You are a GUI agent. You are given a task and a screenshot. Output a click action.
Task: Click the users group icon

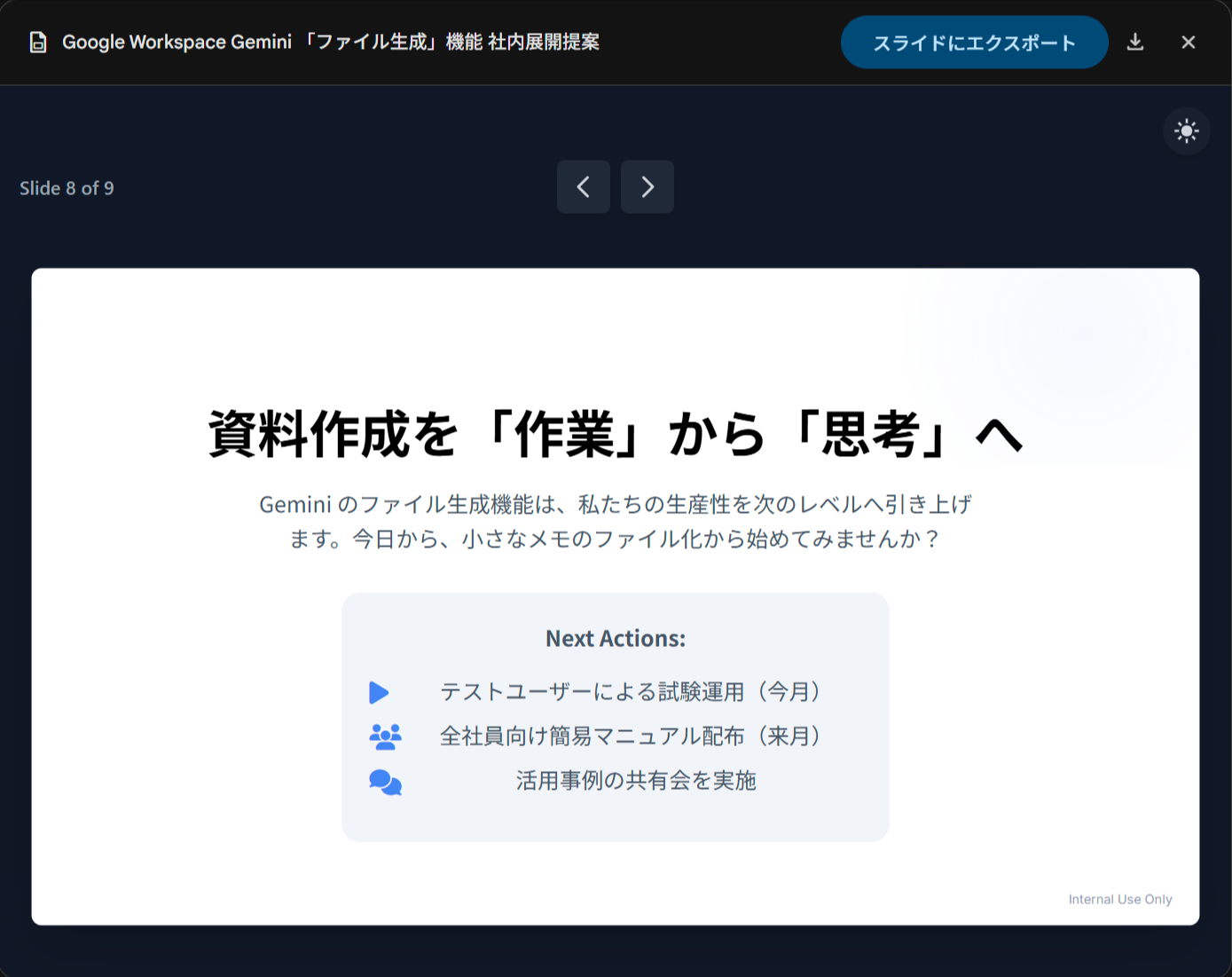(x=385, y=737)
